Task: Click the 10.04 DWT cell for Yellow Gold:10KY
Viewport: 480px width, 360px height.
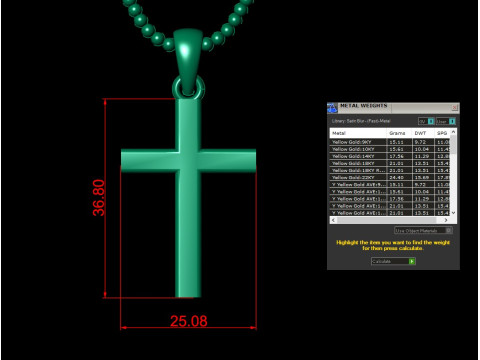Action: (423, 149)
